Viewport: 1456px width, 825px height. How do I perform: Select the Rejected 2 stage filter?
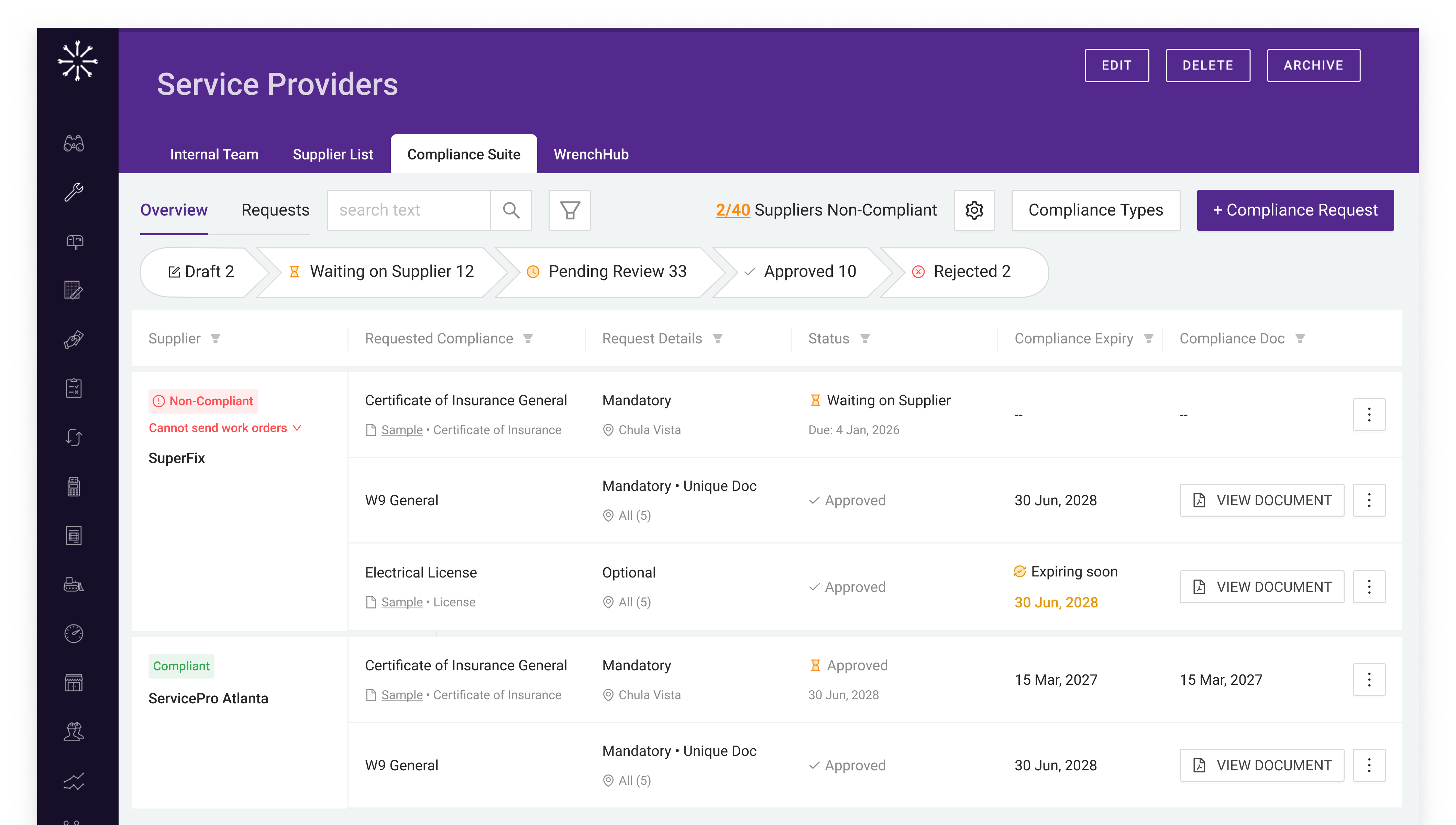pos(963,272)
